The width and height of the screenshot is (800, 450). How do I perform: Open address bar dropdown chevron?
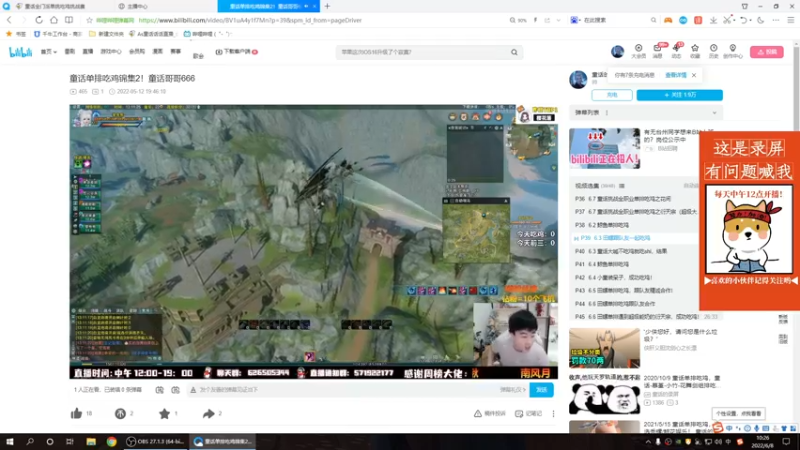pyautogui.click(x=558, y=20)
